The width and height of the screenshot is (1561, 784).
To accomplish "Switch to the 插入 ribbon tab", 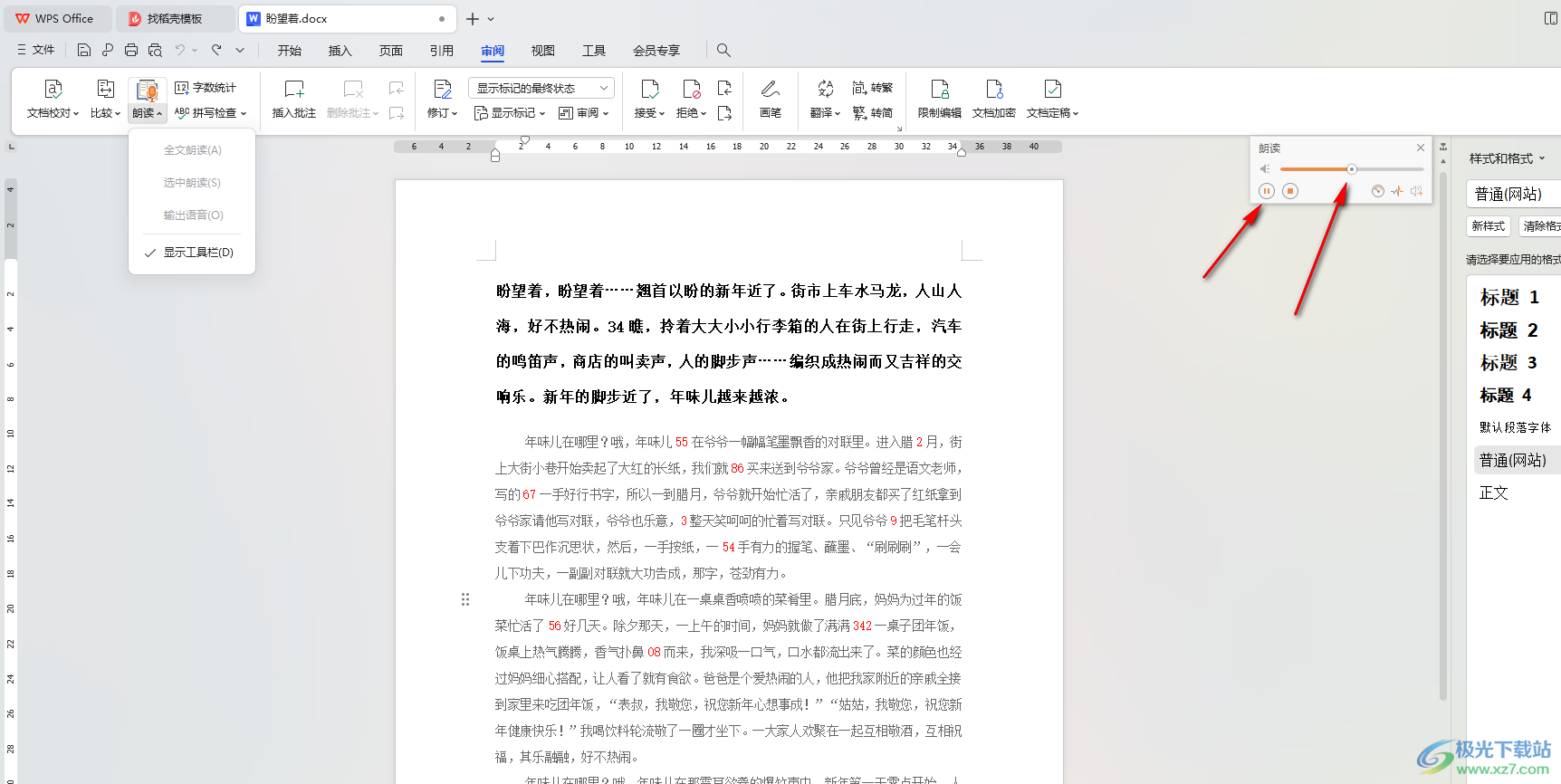I will (x=340, y=51).
